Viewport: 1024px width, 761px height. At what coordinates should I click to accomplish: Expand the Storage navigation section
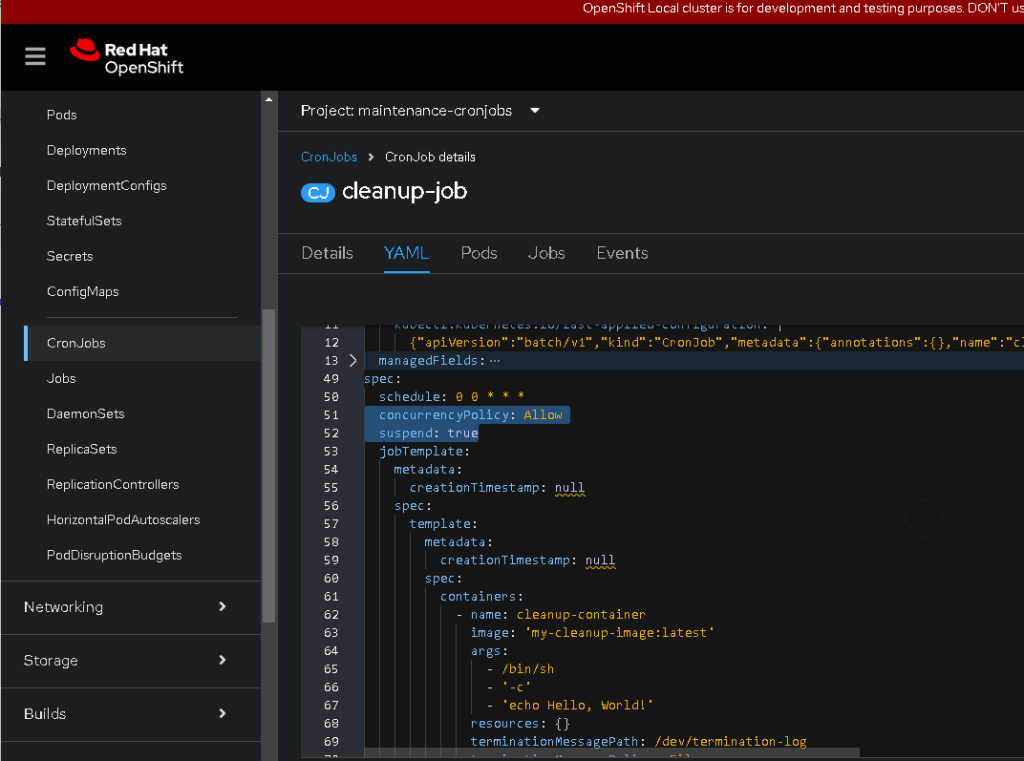pyautogui.click(x=131, y=660)
